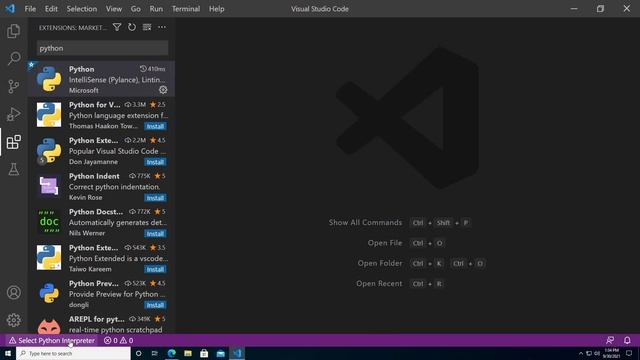Open the Selection menu
640x360 pixels.
pos(82,9)
